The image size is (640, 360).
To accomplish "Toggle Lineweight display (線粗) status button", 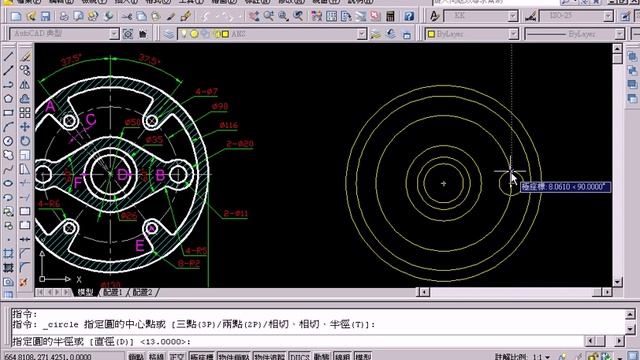I will click(x=342, y=357).
